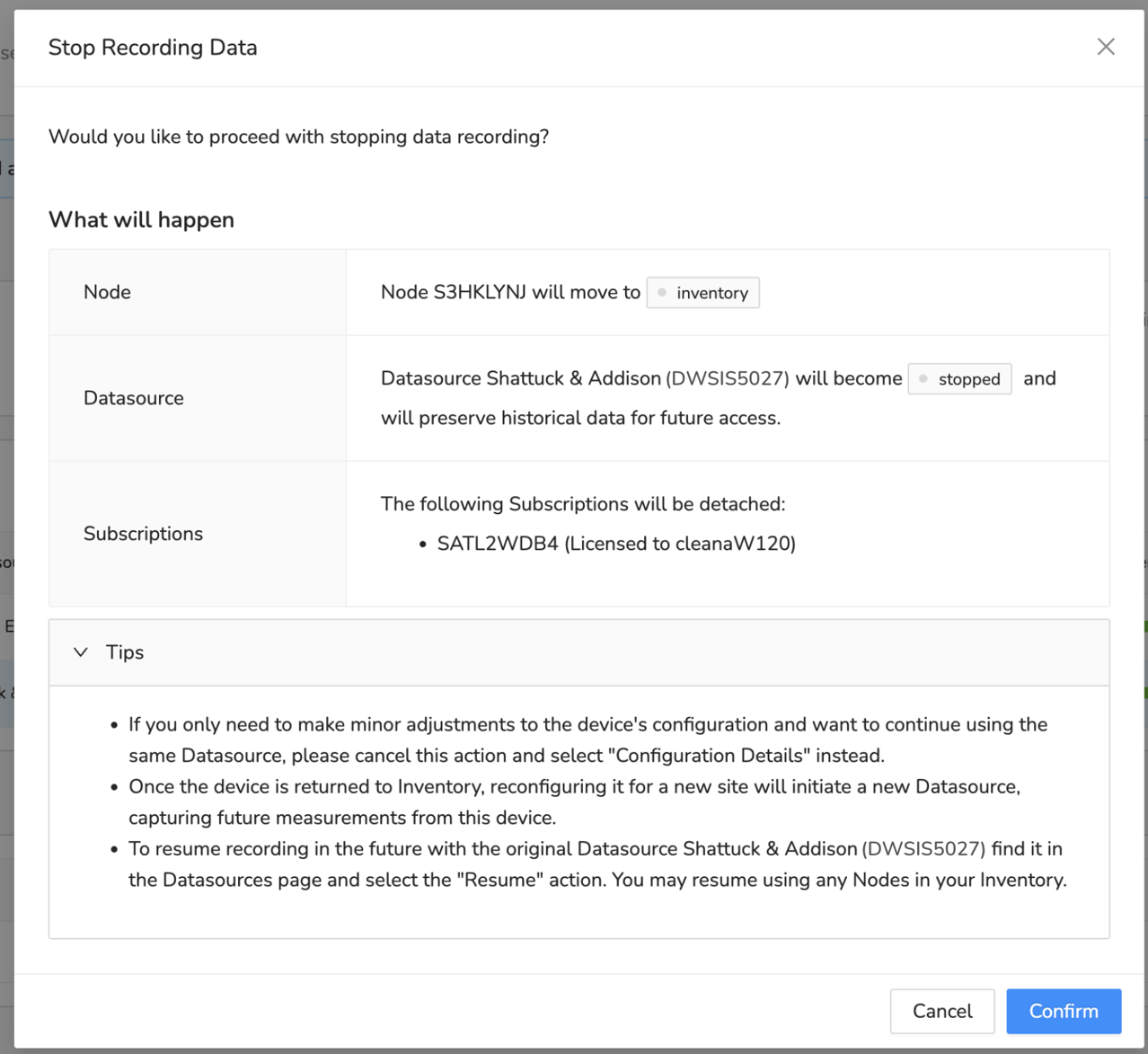The image size is (1148, 1054).
Task: Click the 'Stop Recording Data' dialog title
Action: pyautogui.click(x=153, y=48)
